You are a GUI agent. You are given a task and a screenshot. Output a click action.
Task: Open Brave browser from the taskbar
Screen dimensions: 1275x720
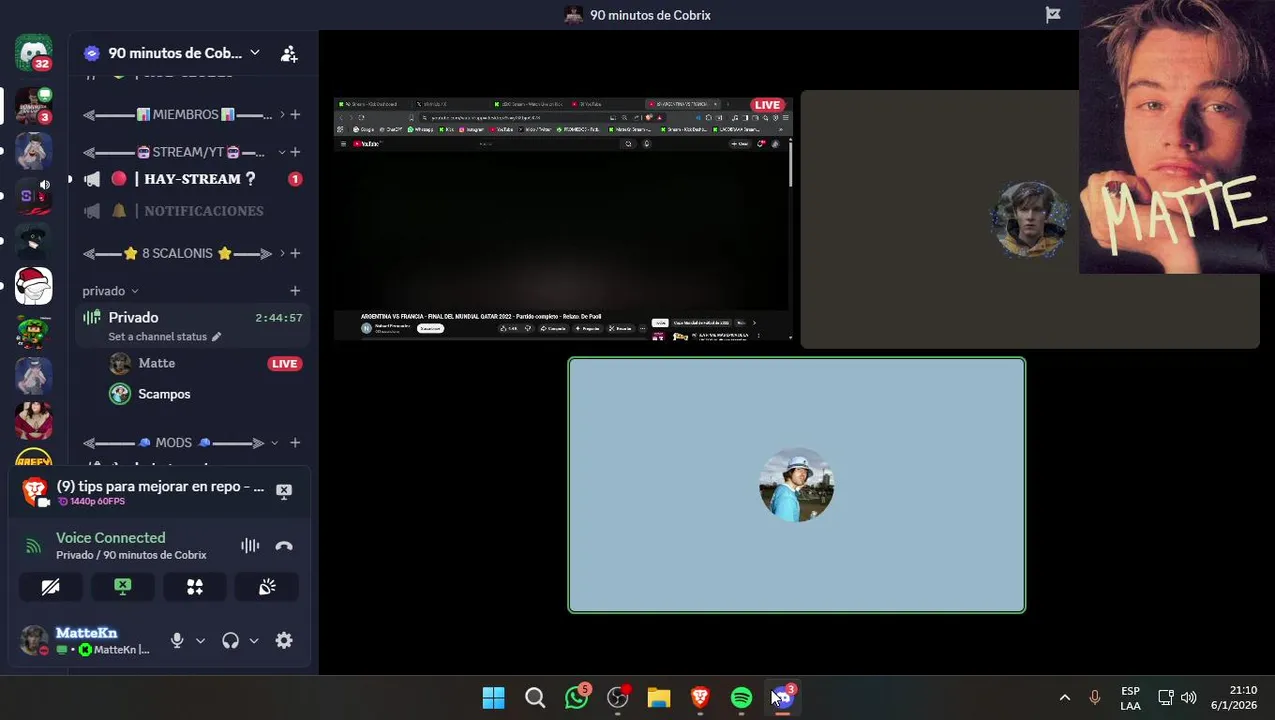[700, 697]
